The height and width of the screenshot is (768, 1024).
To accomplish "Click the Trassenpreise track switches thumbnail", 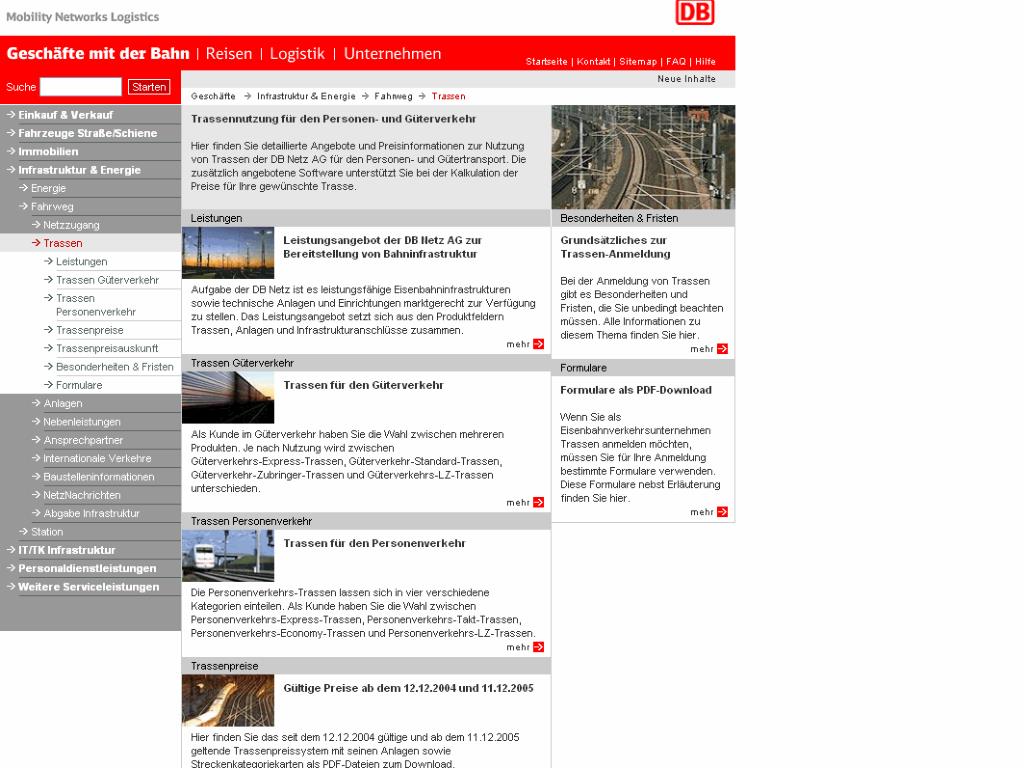I will tap(228, 701).
